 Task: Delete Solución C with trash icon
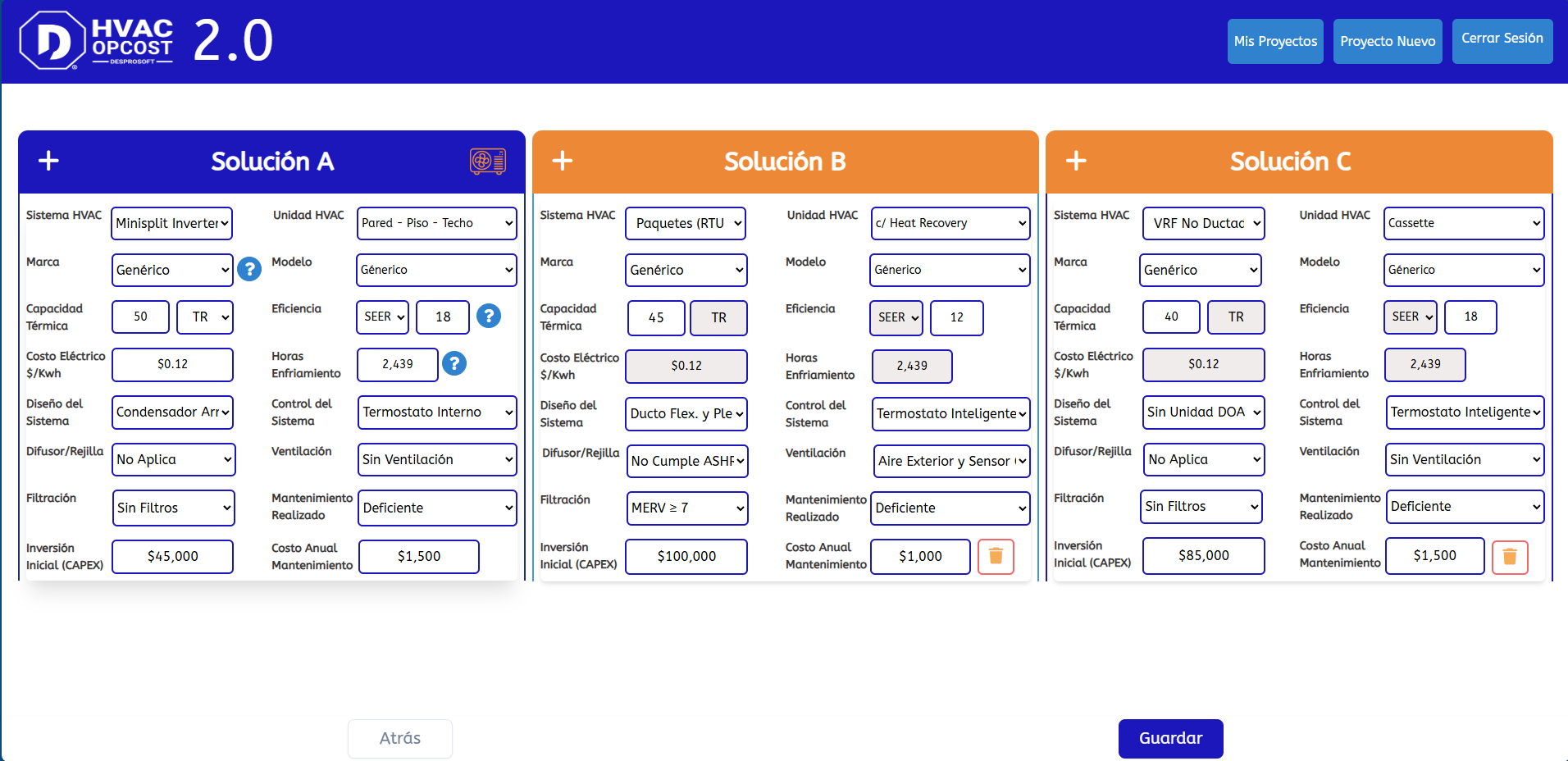[1509, 558]
